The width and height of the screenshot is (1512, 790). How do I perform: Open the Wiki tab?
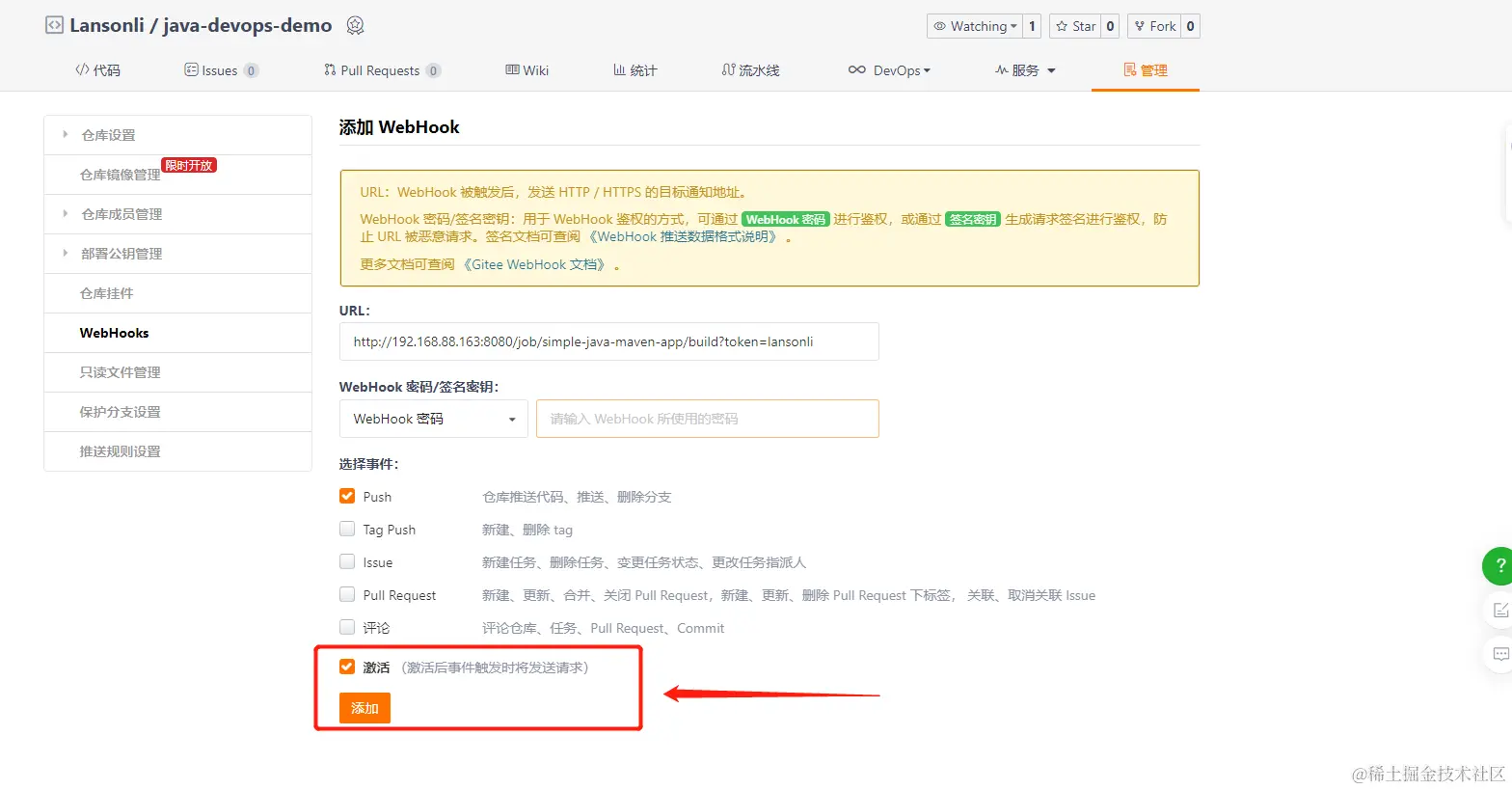(527, 70)
